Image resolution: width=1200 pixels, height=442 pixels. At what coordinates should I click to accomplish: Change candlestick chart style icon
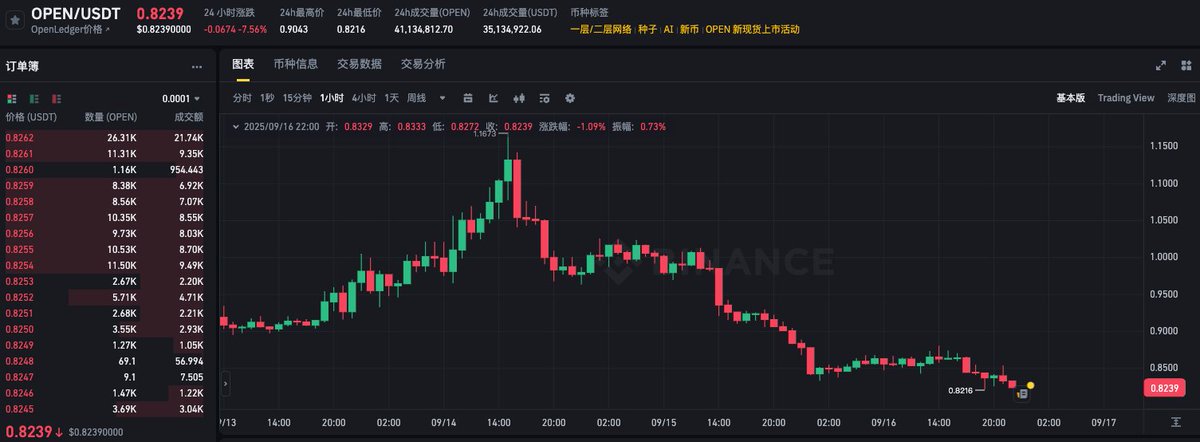518,98
